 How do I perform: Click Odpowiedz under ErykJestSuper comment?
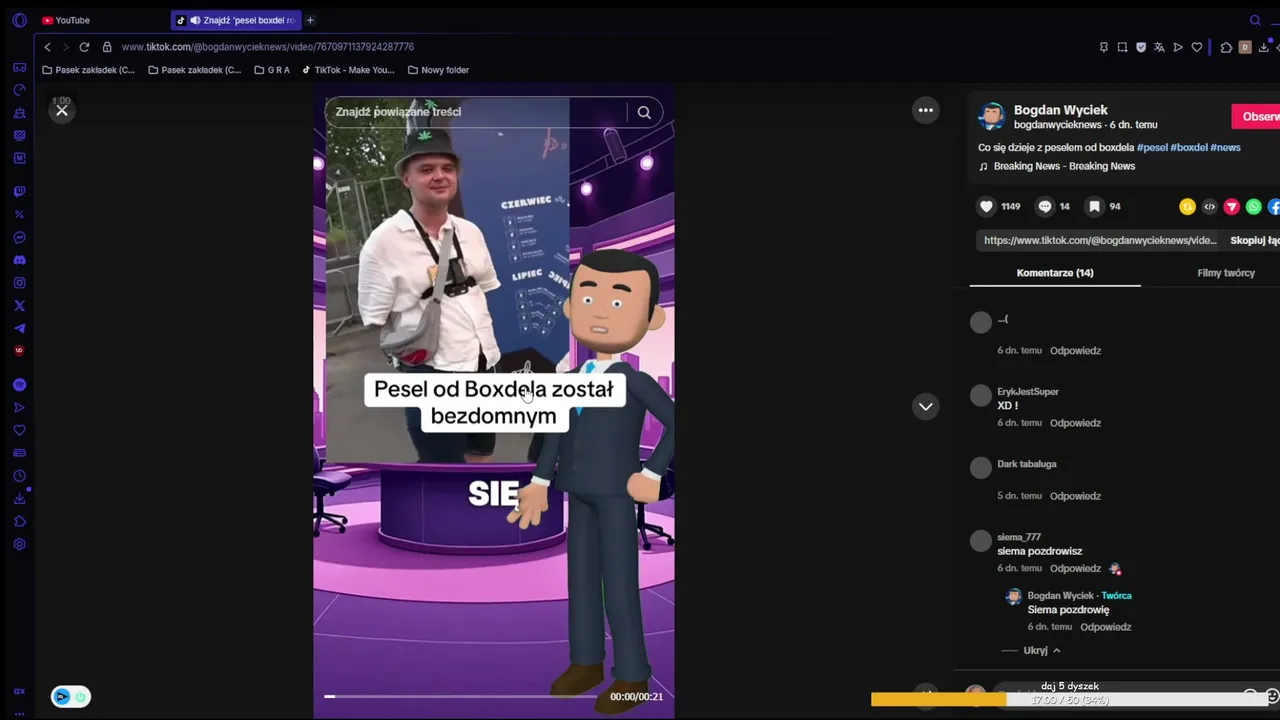coord(1075,423)
